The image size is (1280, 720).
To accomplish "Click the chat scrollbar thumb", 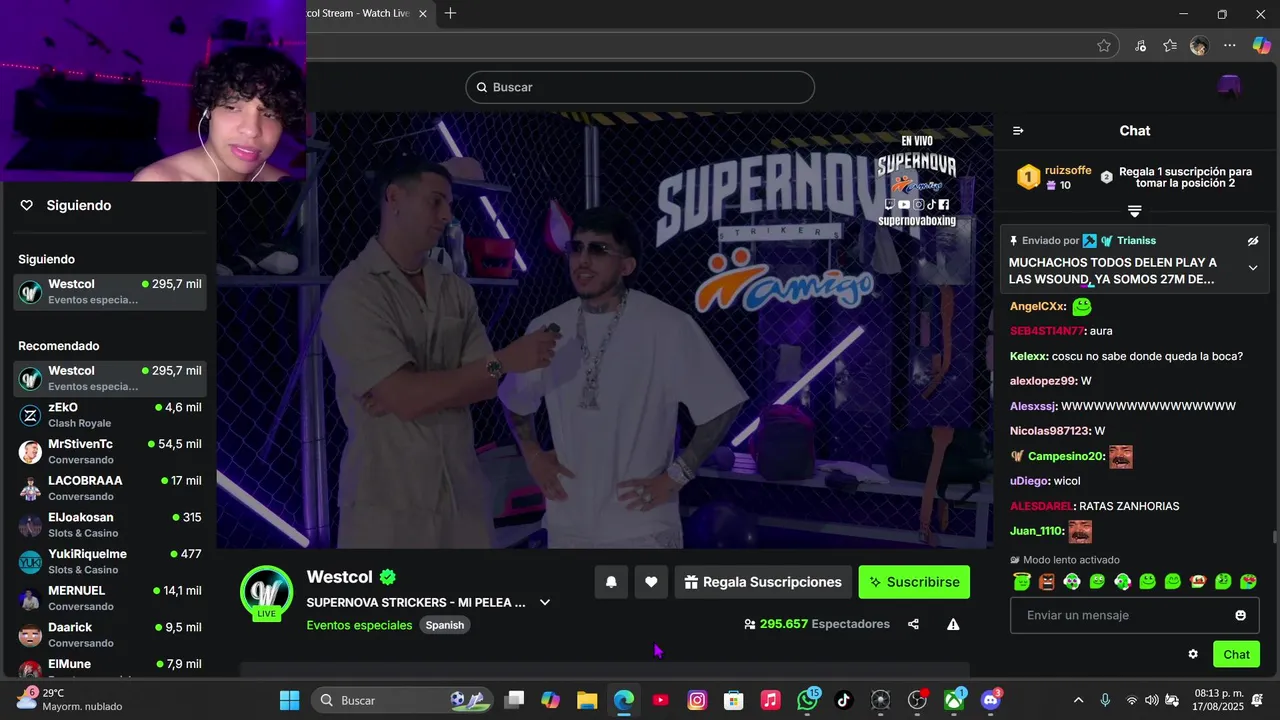I will click(1274, 537).
